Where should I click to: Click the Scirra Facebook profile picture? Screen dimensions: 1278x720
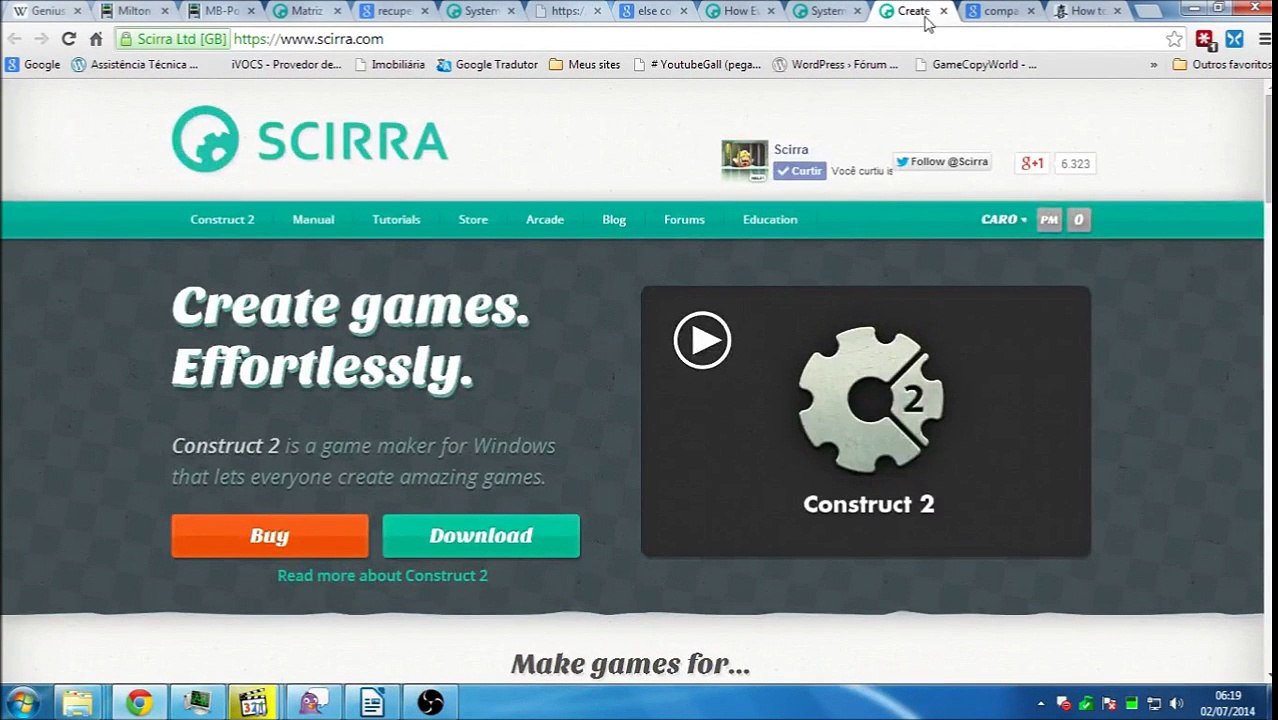744,160
